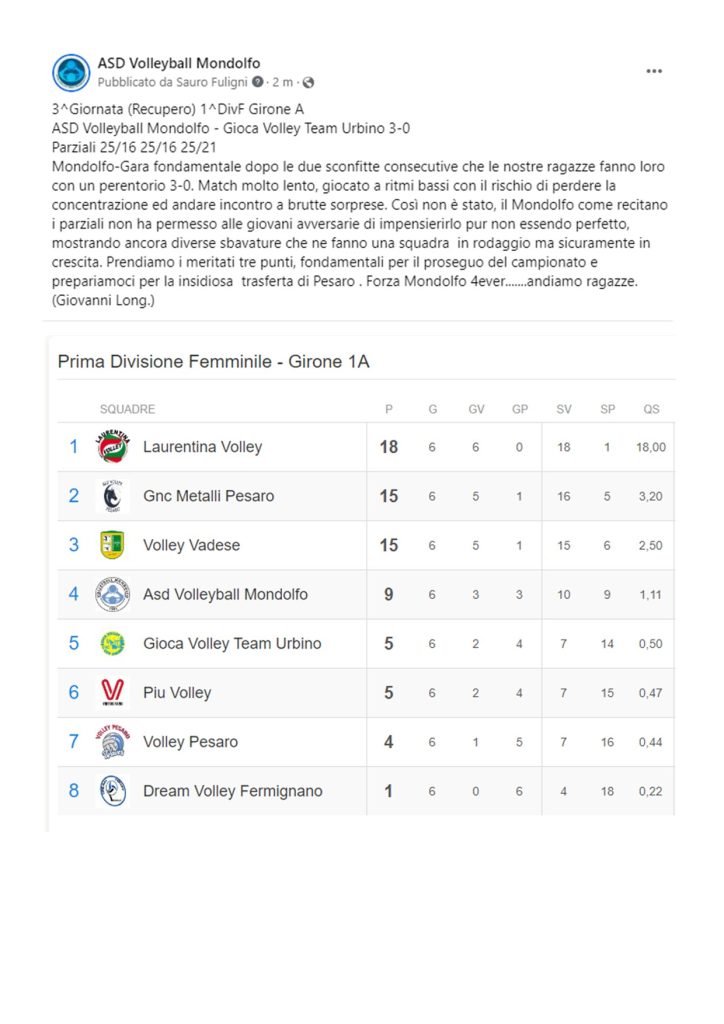
Task: Click the Gnc Metalli Pesaro team logo
Action: [112, 496]
